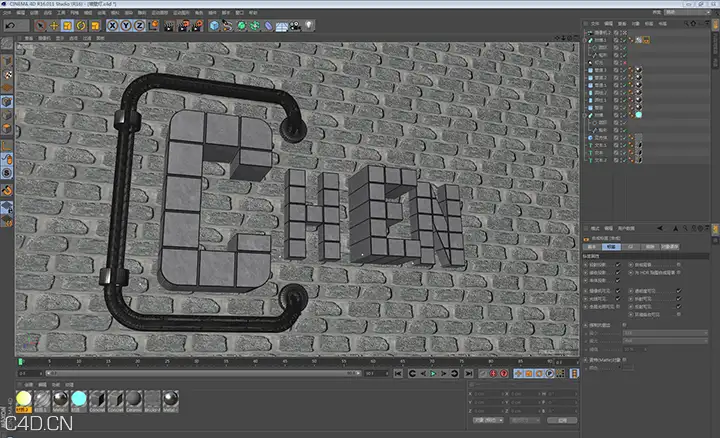Add a cube primitive from the toolbar

tap(214, 26)
